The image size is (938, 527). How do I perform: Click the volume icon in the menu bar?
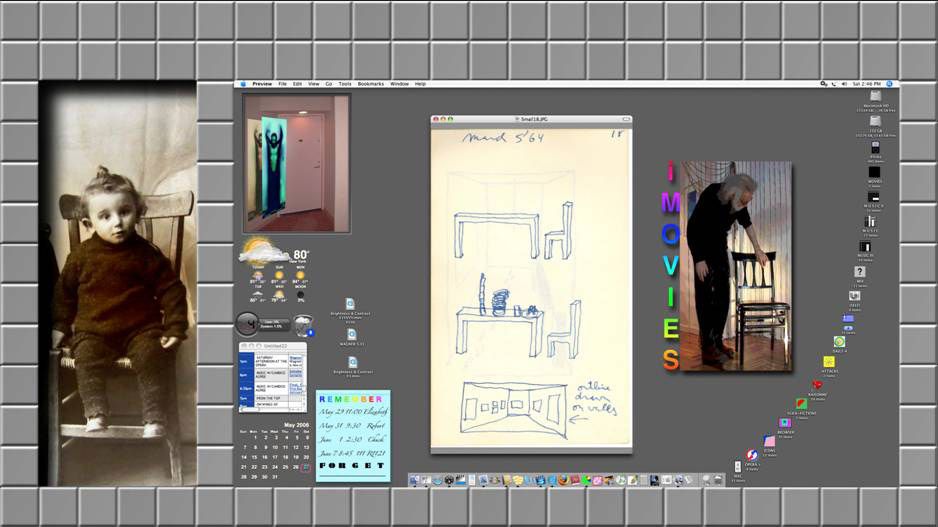click(843, 84)
